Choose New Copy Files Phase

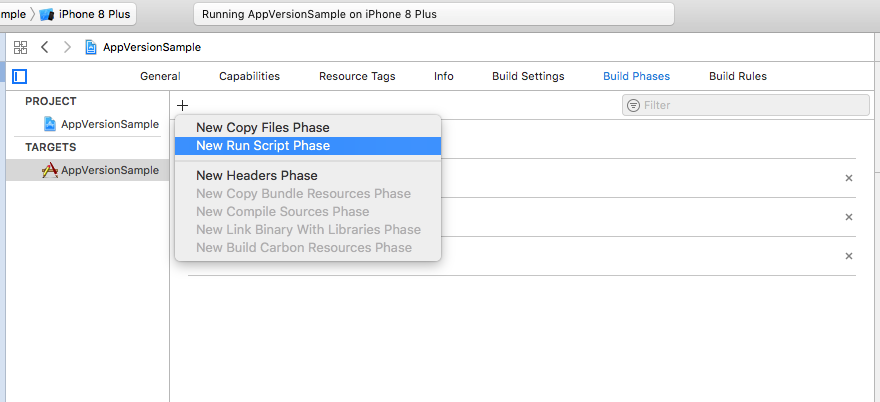point(263,127)
